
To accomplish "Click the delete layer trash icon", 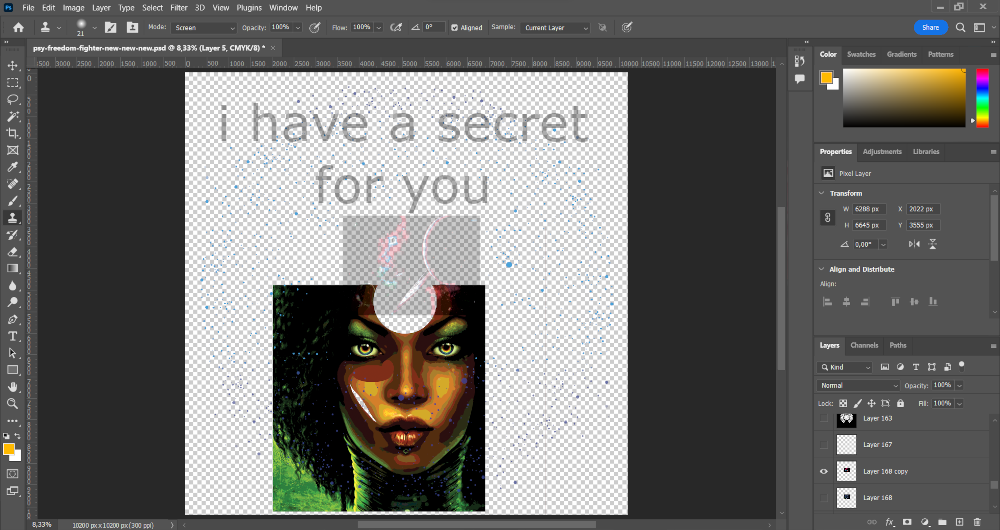I will 977,522.
